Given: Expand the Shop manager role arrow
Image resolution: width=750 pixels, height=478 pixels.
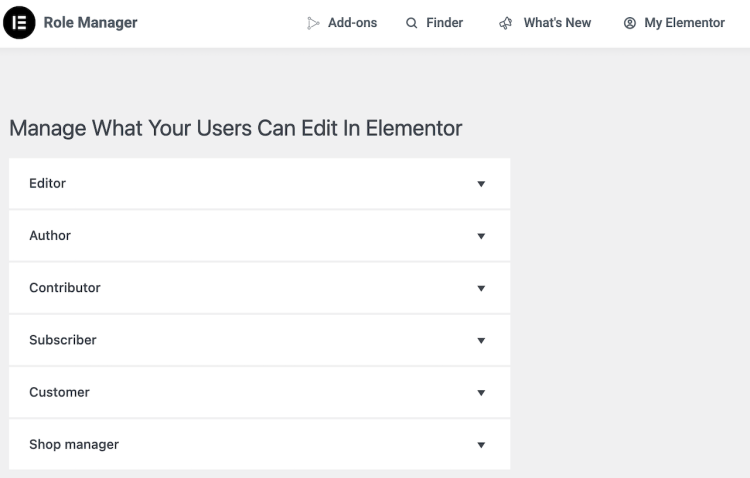Looking at the screenshot, I should tap(481, 445).
